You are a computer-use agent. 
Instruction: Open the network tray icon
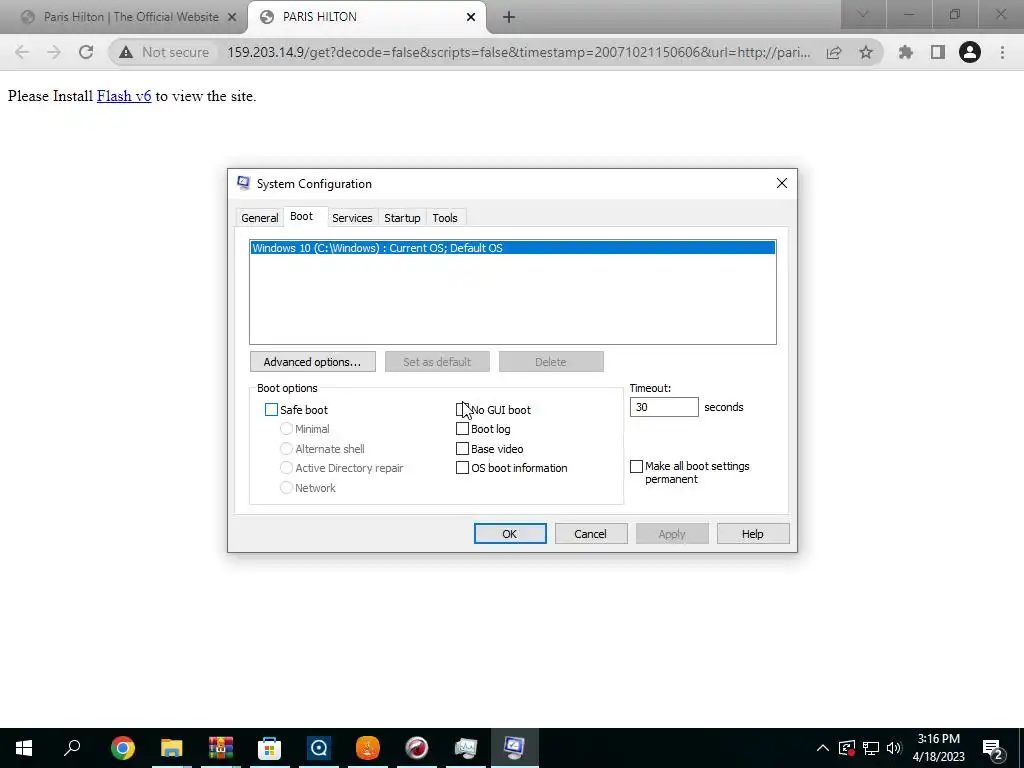pyautogui.click(x=871, y=748)
